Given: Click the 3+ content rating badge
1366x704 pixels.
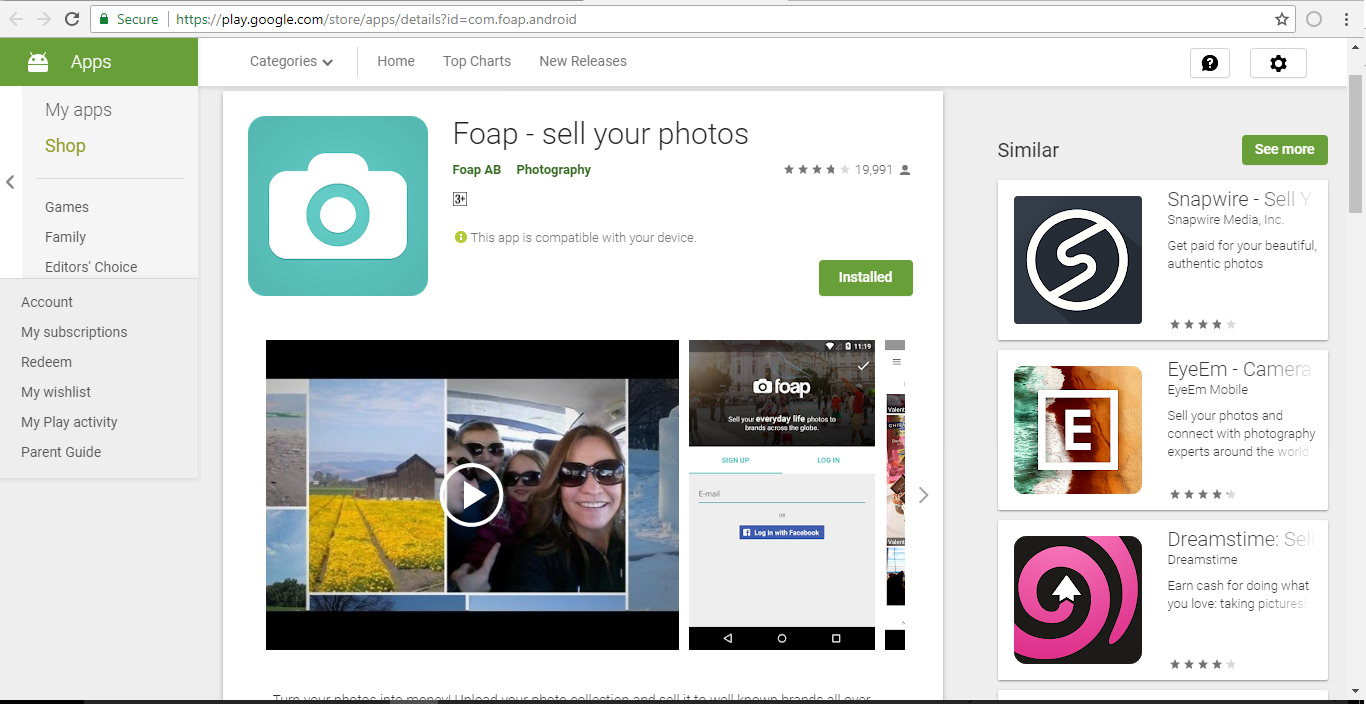Looking at the screenshot, I should pos(460,199).
